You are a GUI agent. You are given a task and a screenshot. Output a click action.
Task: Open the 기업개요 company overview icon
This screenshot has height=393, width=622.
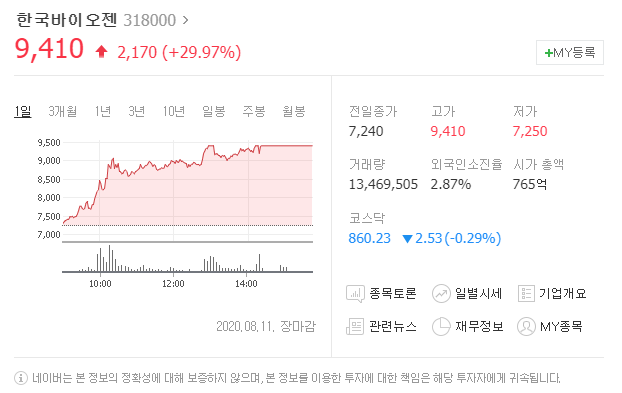tap(526, 294)
